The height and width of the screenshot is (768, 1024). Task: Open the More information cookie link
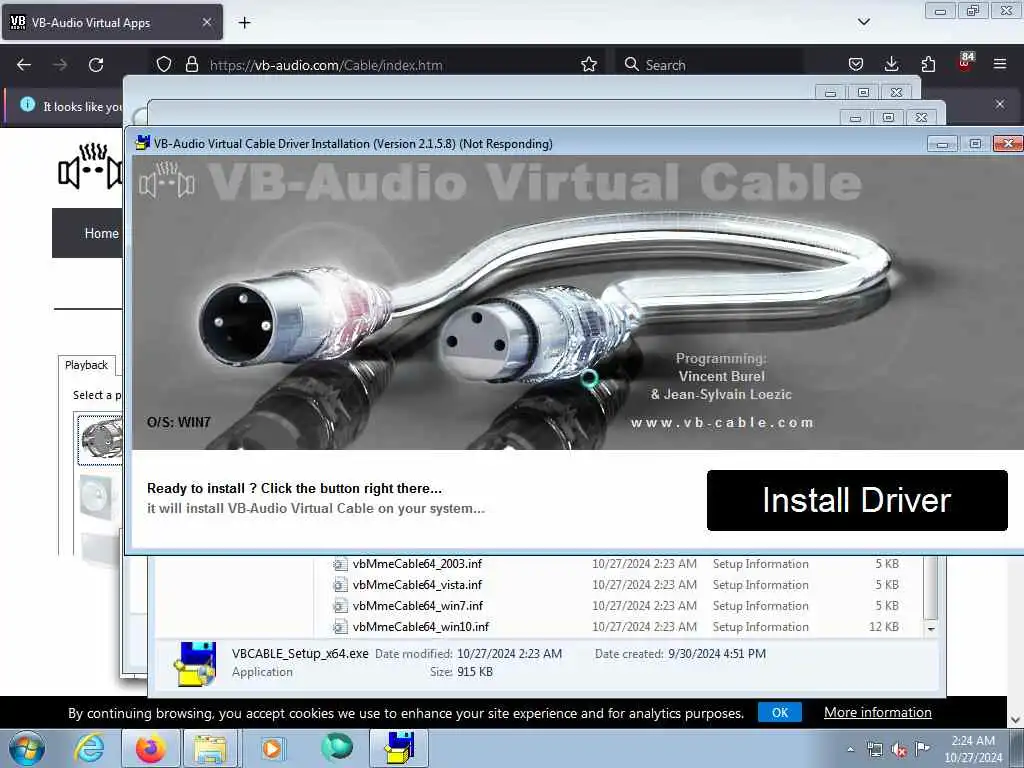tap(878, 712)
